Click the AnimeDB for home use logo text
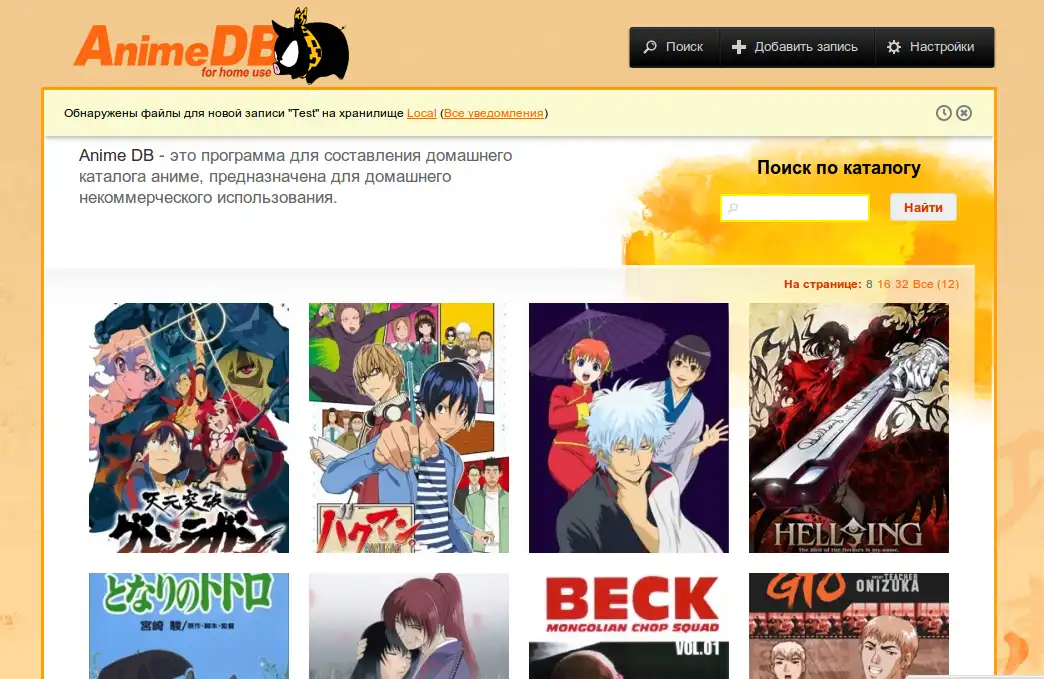This screenshot has width=1044, height=679. (x=174, y=51)
